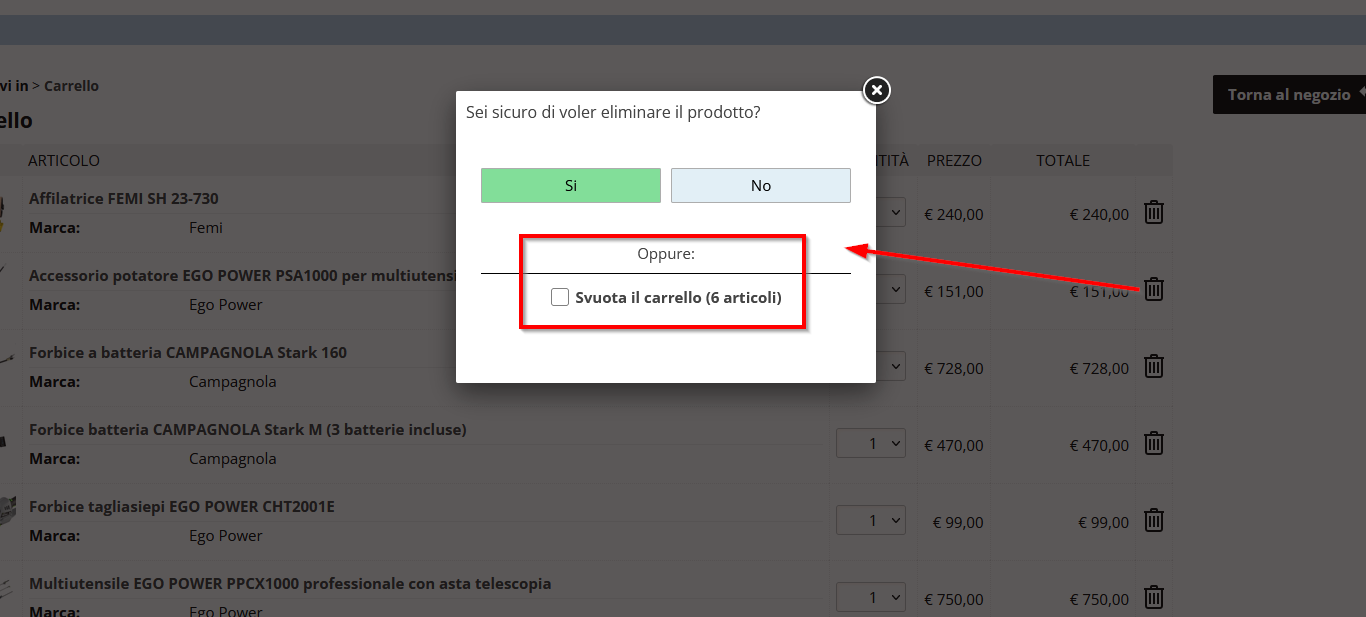The width and height of the screenshot is (1366, 617).
Task: Click trash icon for Multiutensile PPCX1000
Action: [1154, 597]
